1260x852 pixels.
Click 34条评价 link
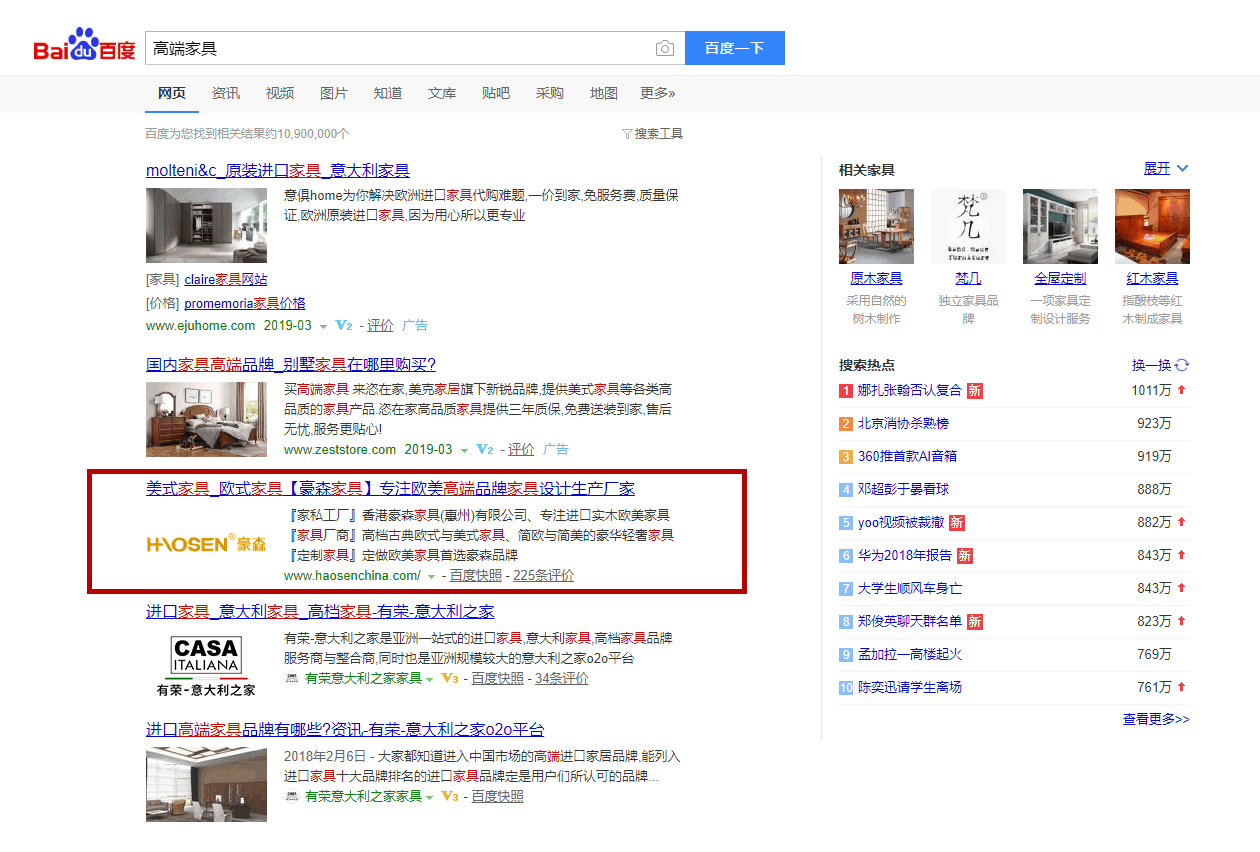(562, 678)
